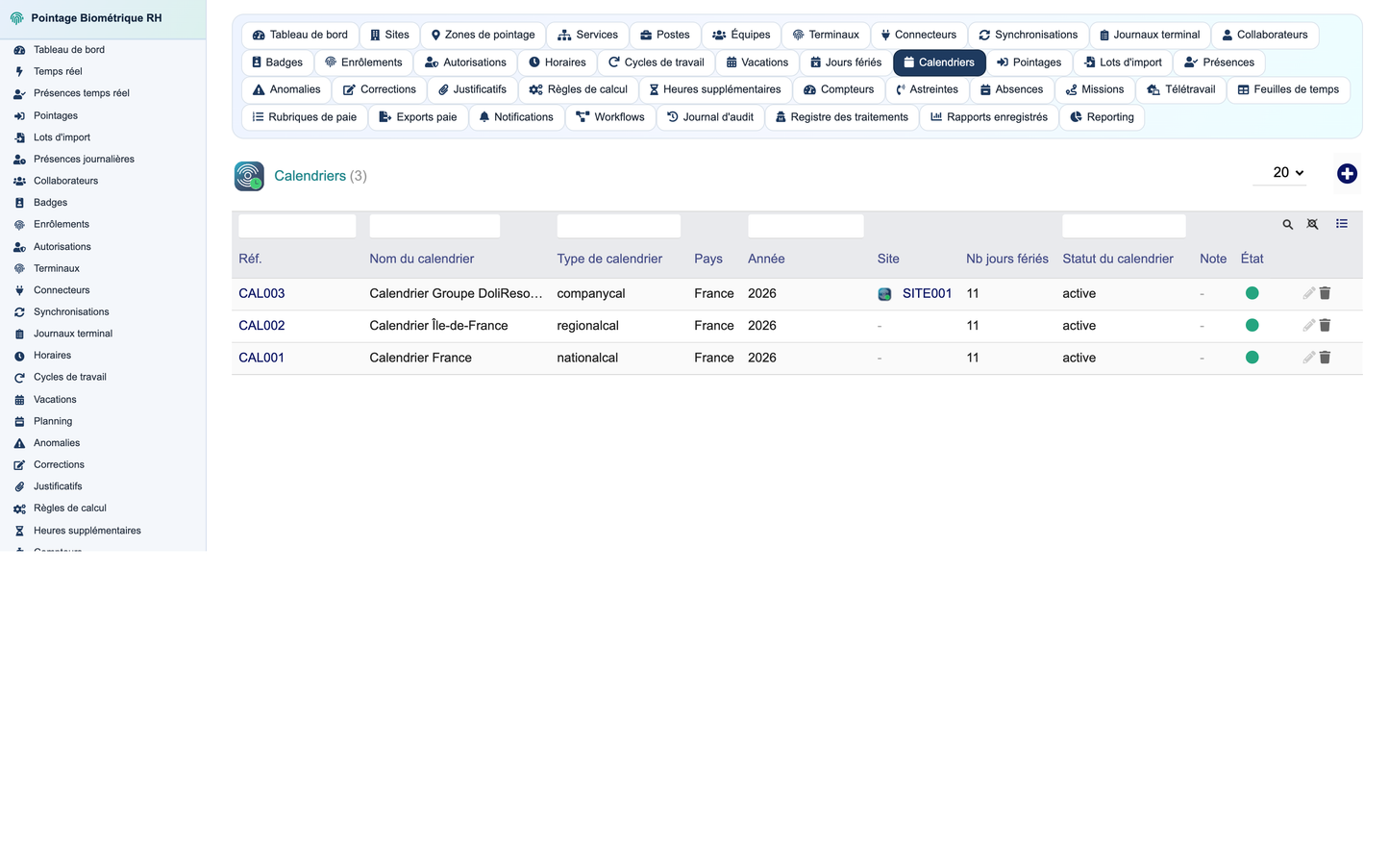This screenshot has height=868, width=1389.
Task: Open Registre des traitements tab
Action: tap(842, 117)
